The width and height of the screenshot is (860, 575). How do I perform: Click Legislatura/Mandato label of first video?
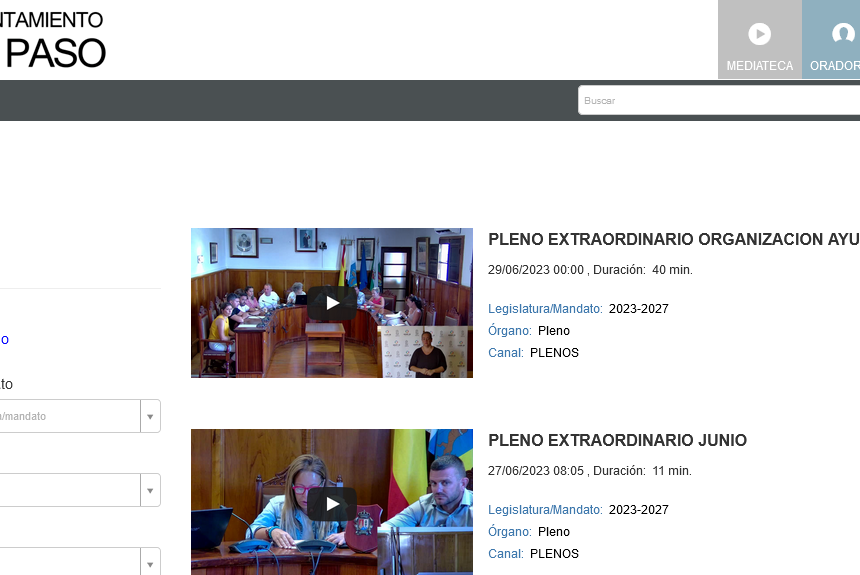click(545, 309)
